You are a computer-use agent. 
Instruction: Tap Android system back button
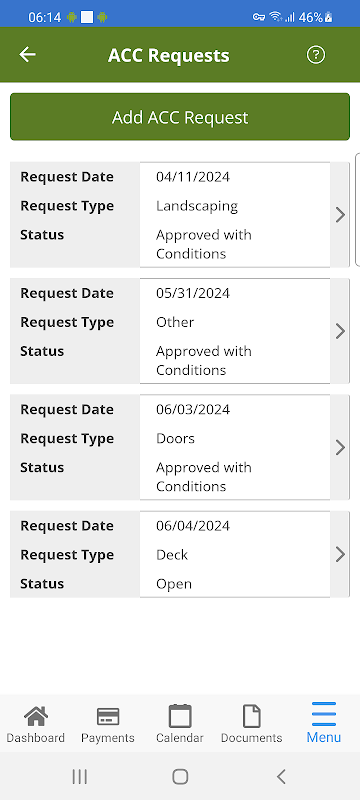tap(281, 777)
